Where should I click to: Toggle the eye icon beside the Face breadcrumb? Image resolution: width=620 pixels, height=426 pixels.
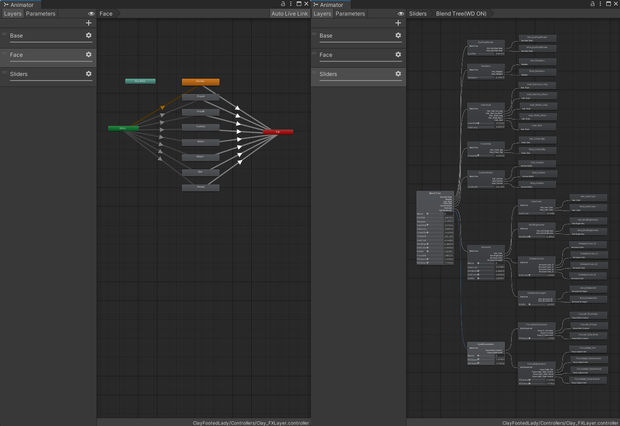click(x=91, y=13)
